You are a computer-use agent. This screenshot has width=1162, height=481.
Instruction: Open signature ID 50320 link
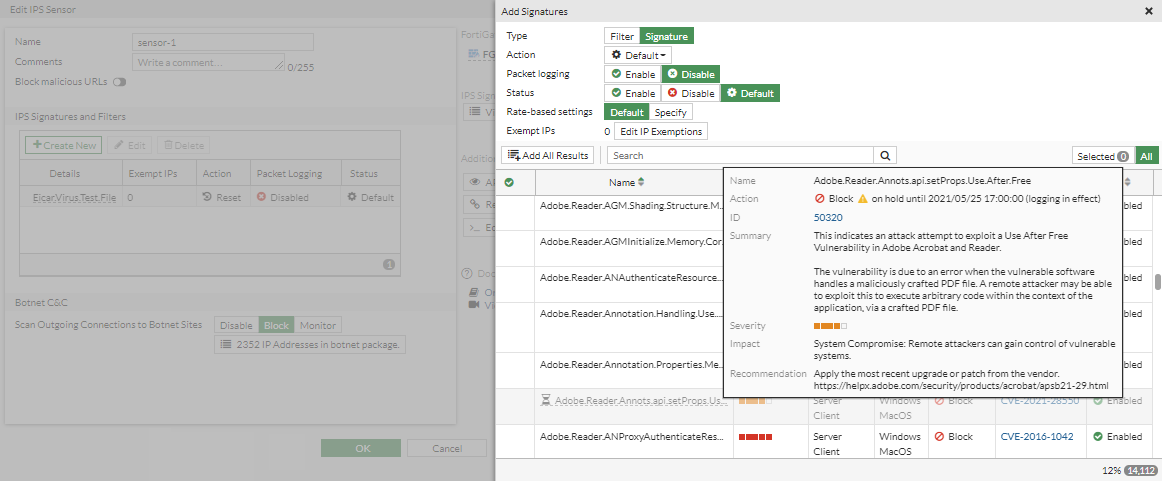[x=828, y=217]
